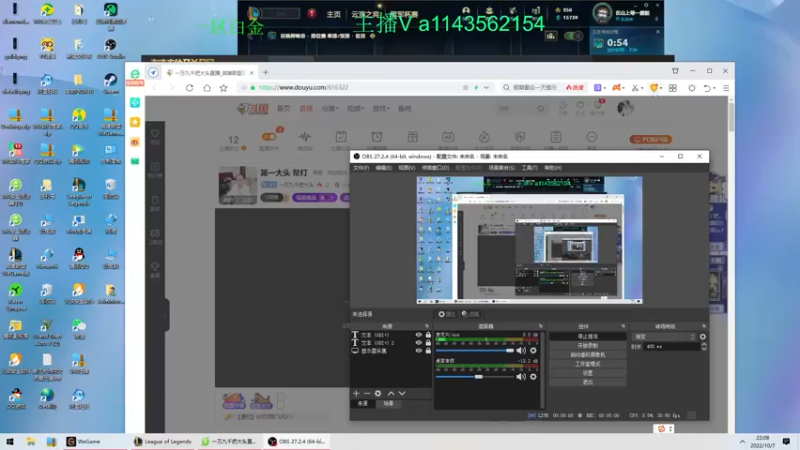
Task: Click the orange PC客户端 button on Douyu
Action: coord(651,139)
